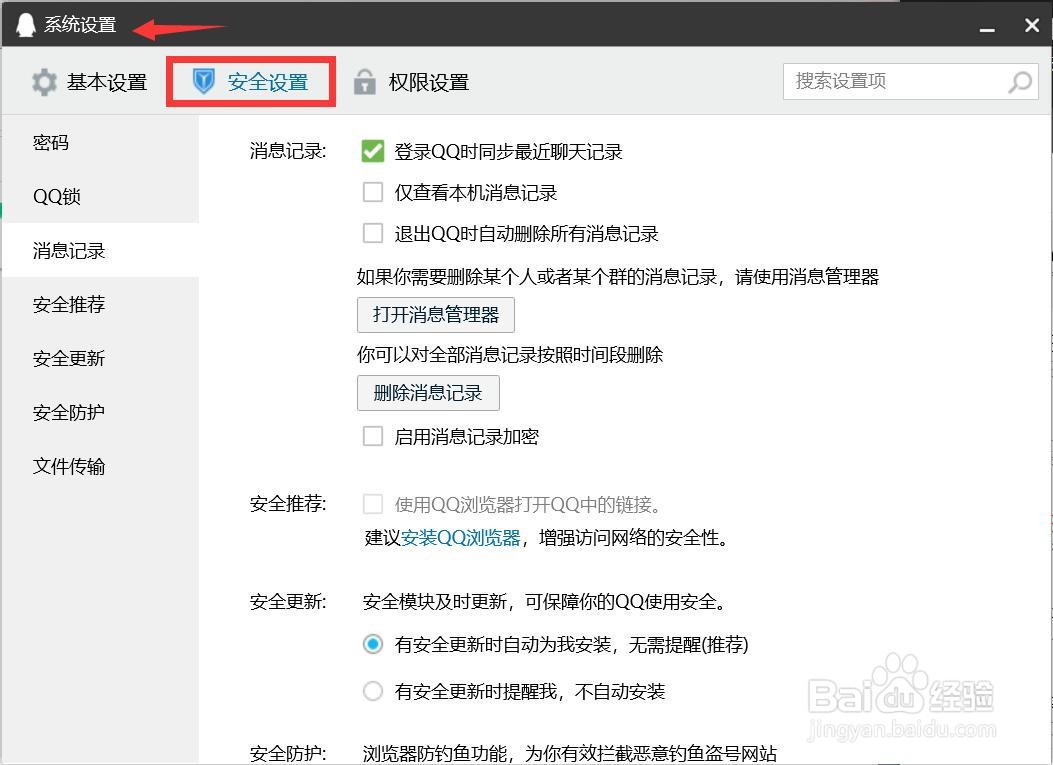This screenshot has width=1053, height=765.
Task: Select 密码 in the sidebar
Action: pyautogui.click(x=52, y=142)
